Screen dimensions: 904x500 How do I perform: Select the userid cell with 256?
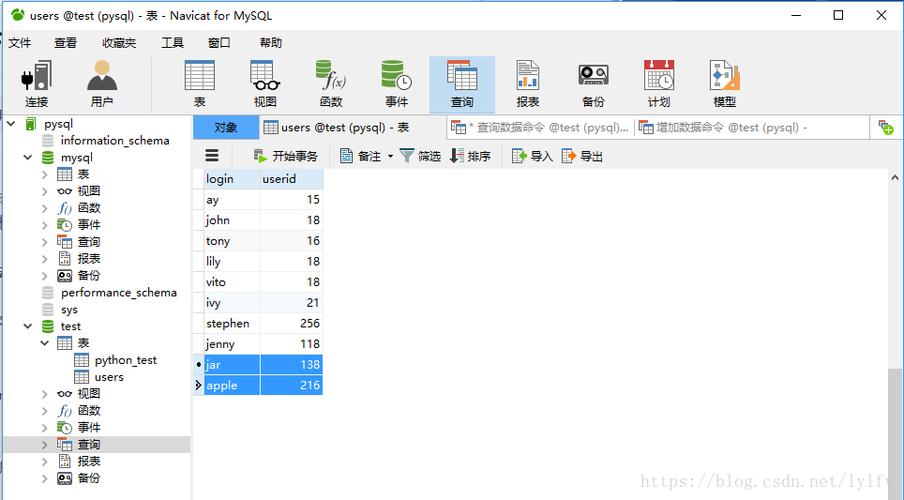(292, 324)
